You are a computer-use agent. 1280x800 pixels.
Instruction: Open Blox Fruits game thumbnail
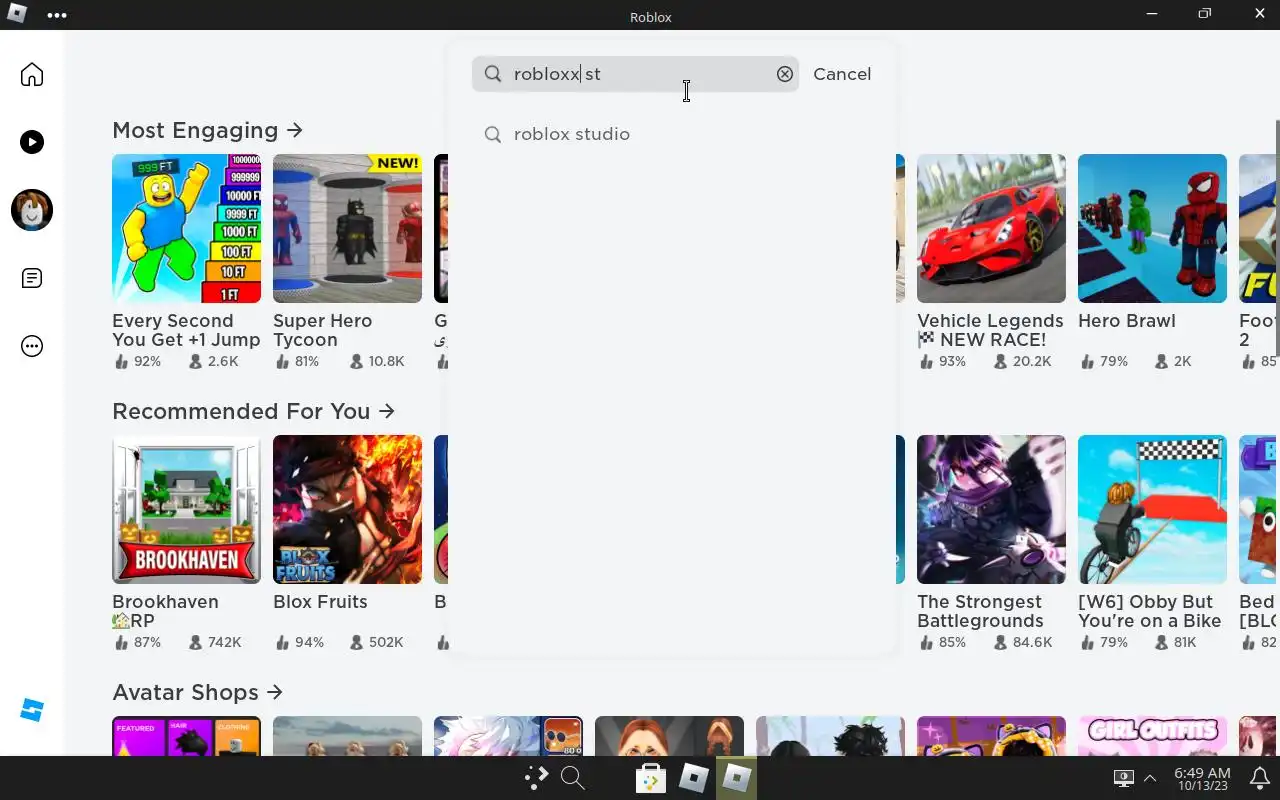coord(347,509)
